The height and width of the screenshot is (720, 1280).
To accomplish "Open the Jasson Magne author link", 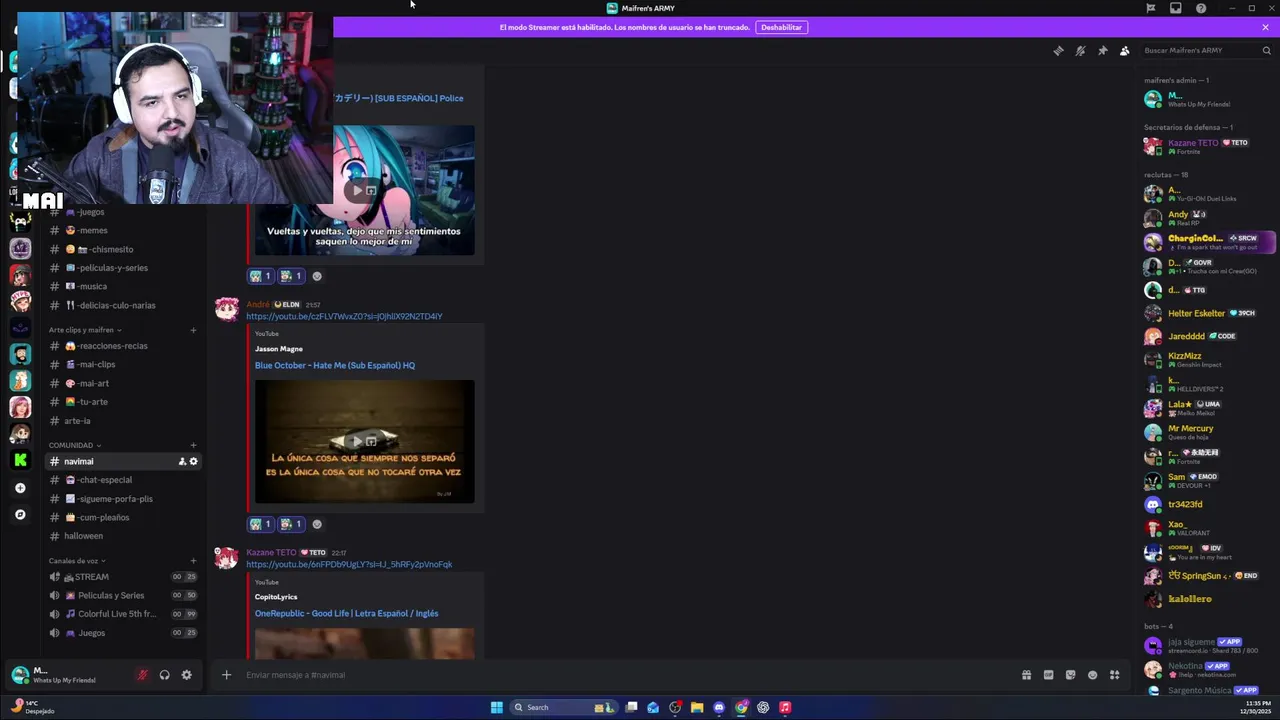I will [279, 349].
